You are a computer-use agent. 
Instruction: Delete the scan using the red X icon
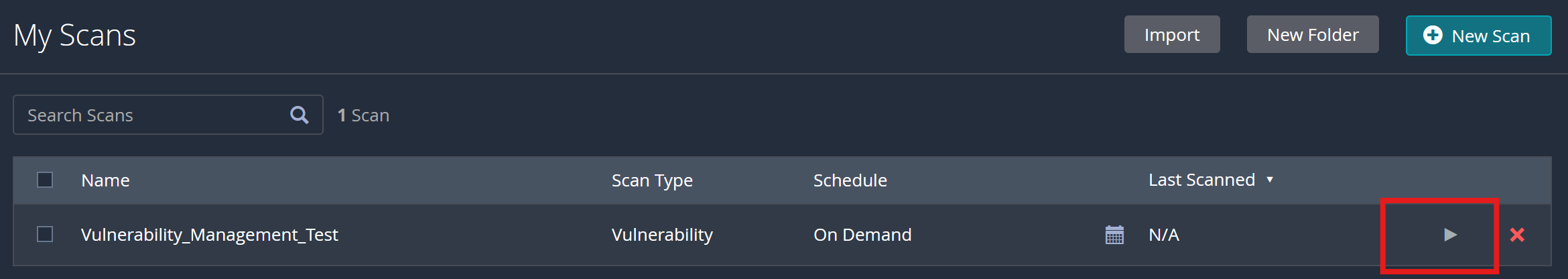(1517, 235)
